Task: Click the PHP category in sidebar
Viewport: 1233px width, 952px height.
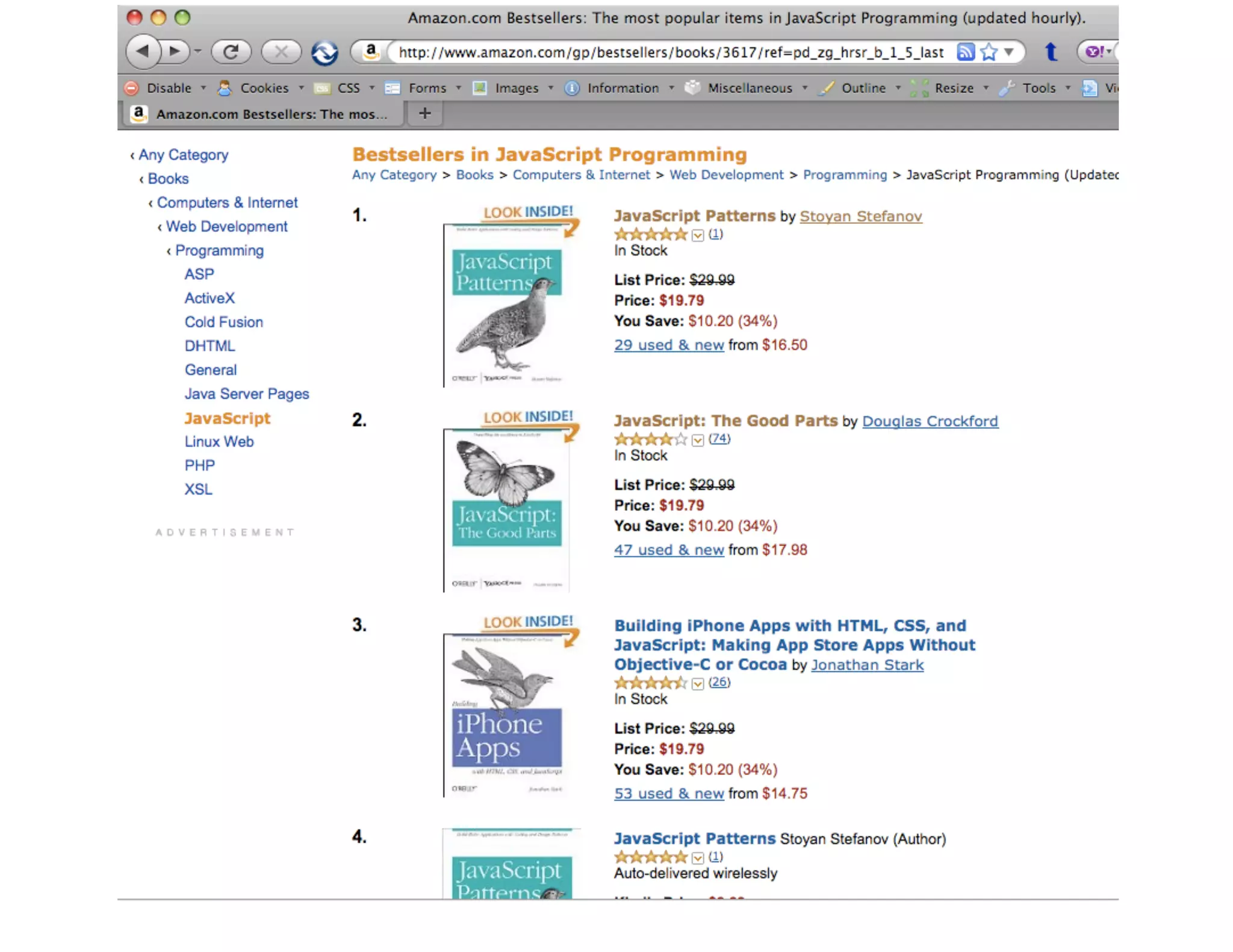Action: (x=199, y=466)
